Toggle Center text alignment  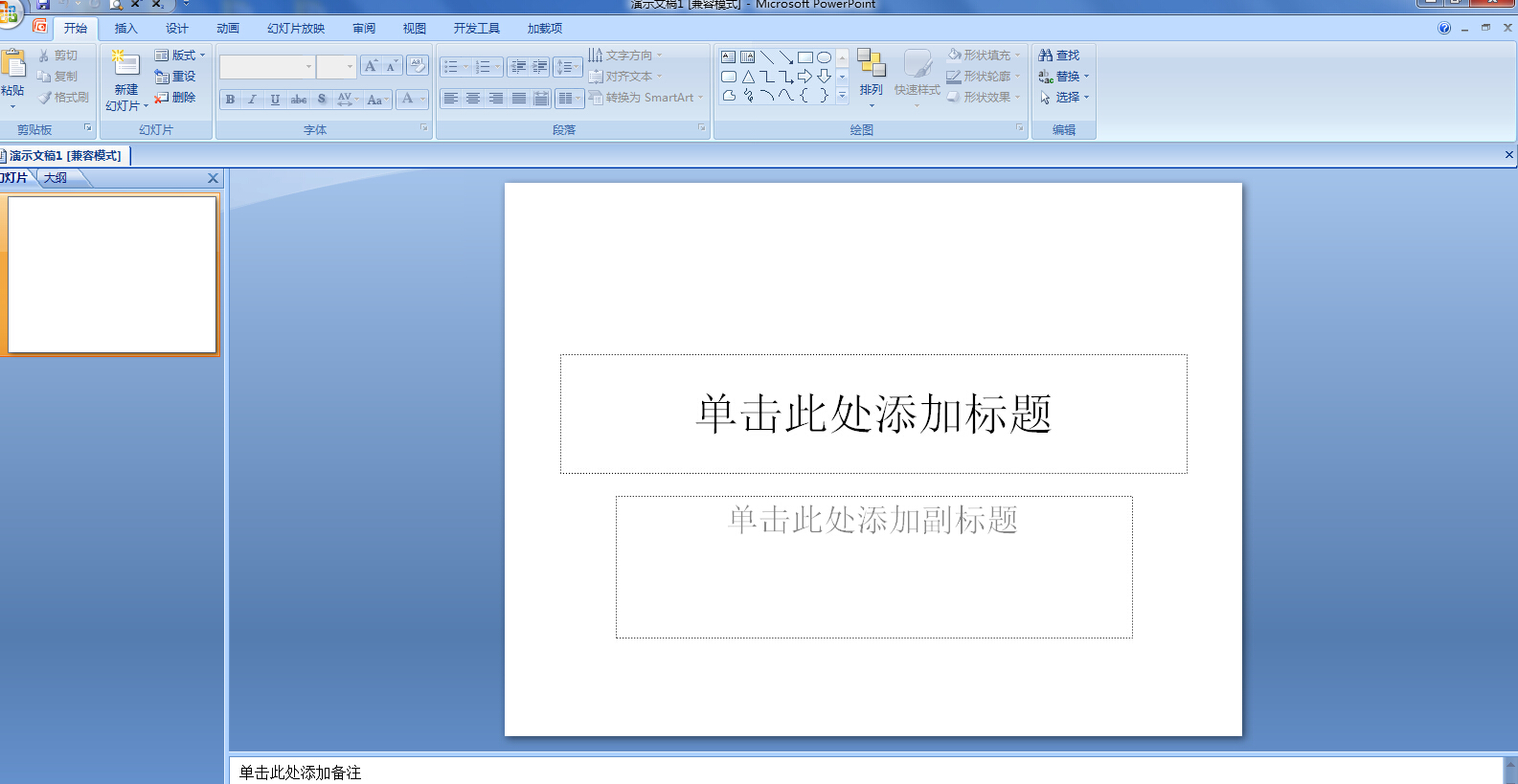pos(473,99)
